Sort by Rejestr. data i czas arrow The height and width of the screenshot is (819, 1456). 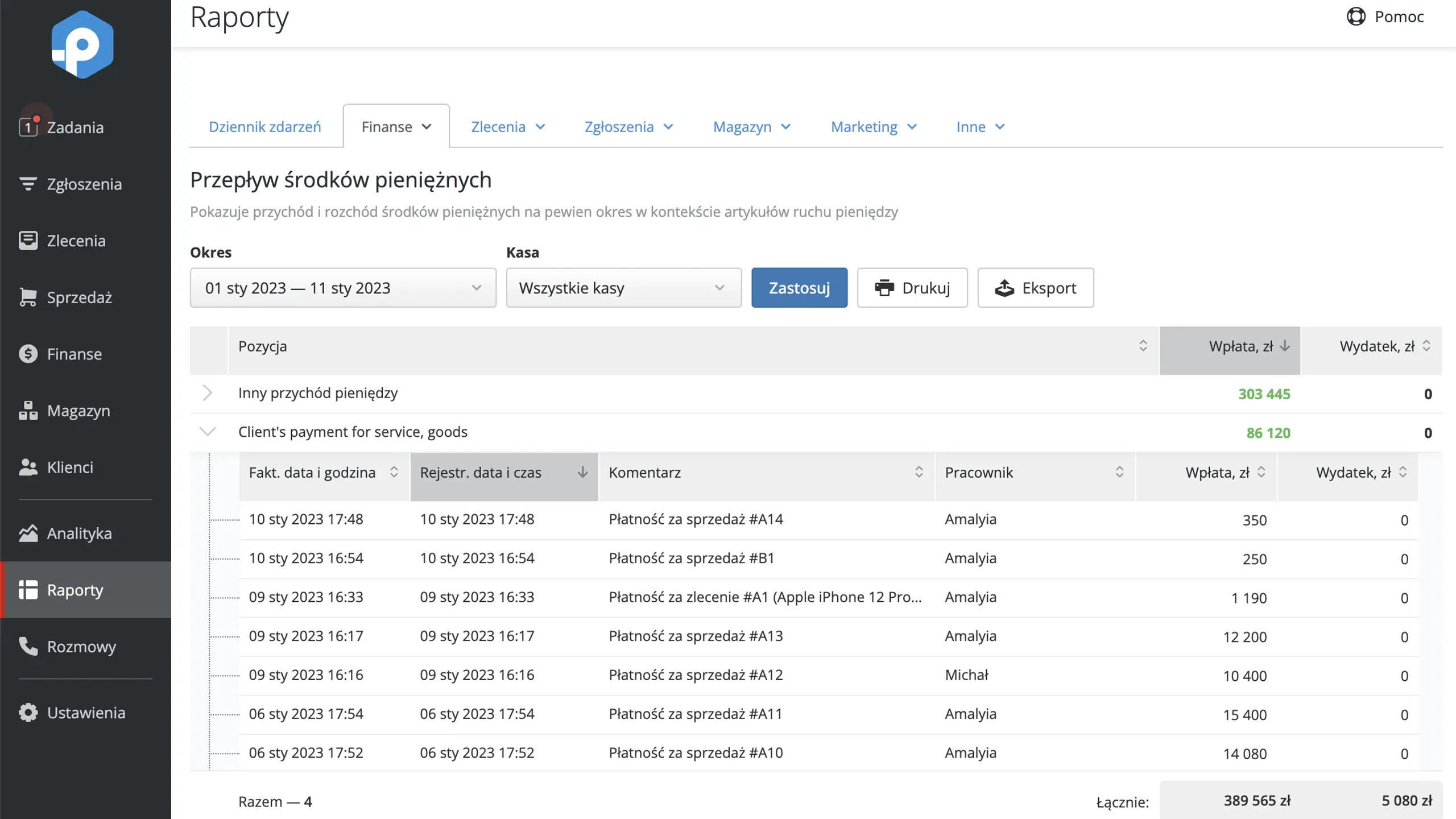pos(582,472)
